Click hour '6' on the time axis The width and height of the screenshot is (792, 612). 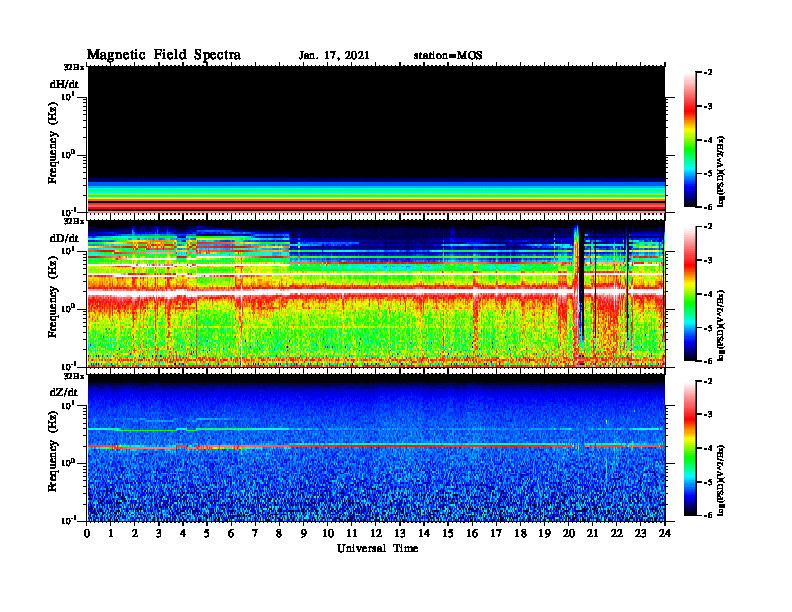point(231,534)
